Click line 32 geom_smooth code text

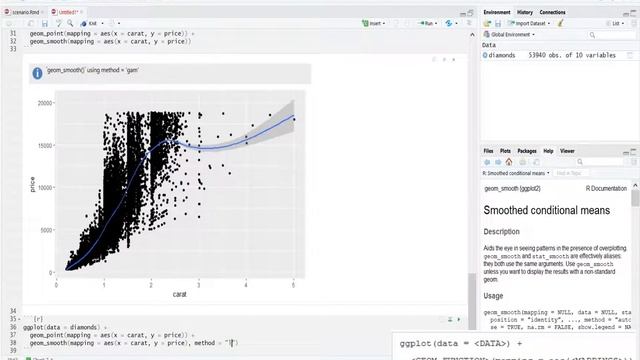(x=110, y=41)
